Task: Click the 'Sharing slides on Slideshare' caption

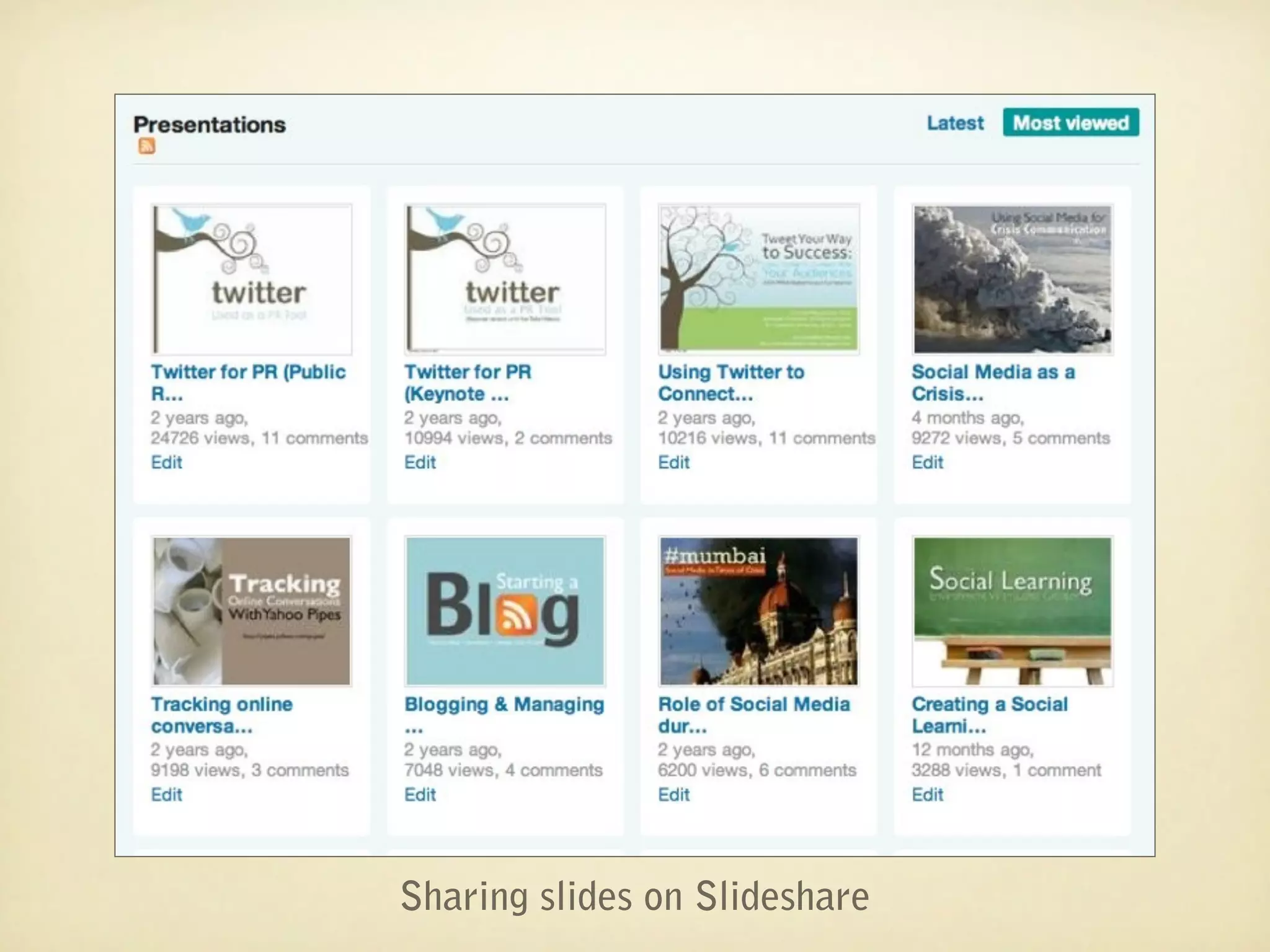Action: tap(635, 896)
